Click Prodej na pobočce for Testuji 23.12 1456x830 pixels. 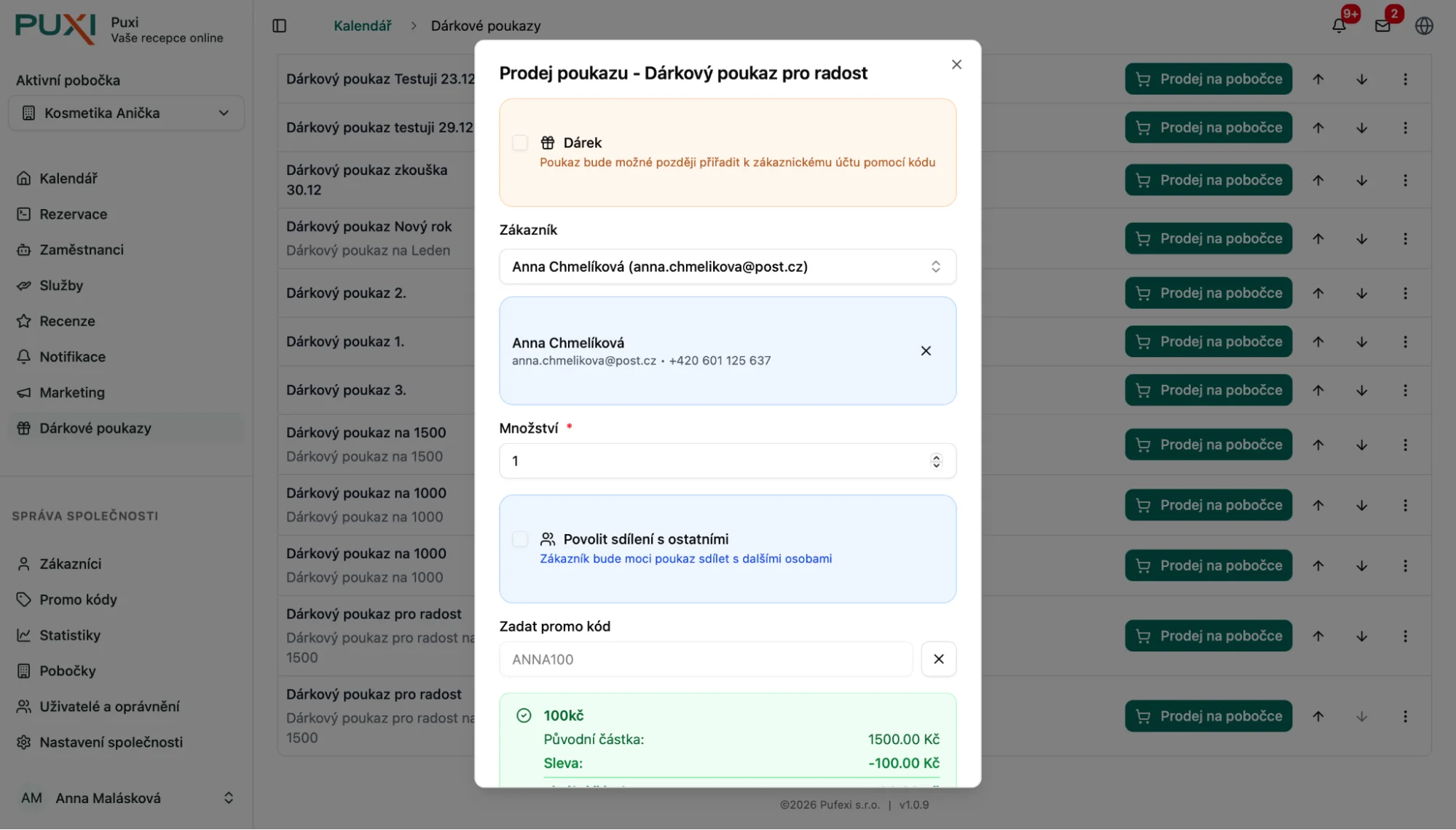tap(1208, 79)
